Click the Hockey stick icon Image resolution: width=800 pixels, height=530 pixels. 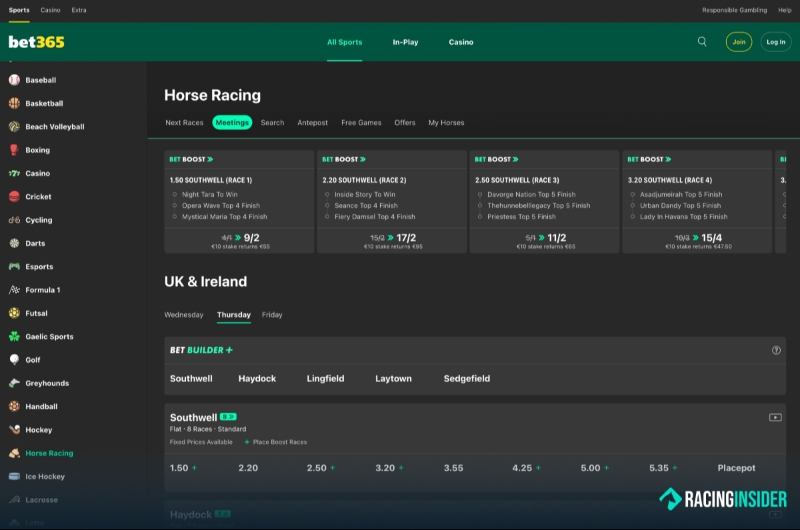pos(14,430)
